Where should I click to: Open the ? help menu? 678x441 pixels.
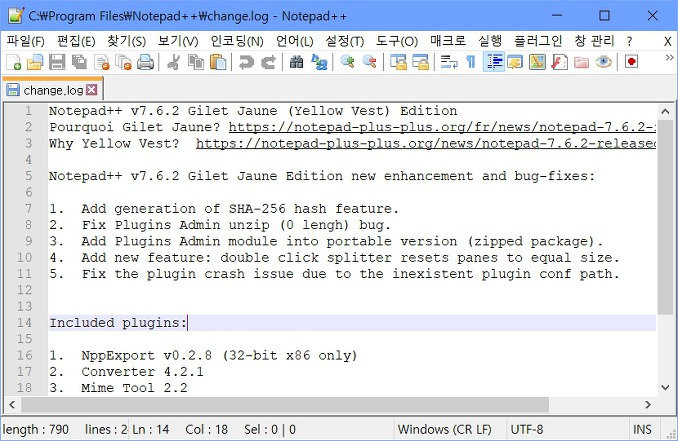[x=629, y=41]
